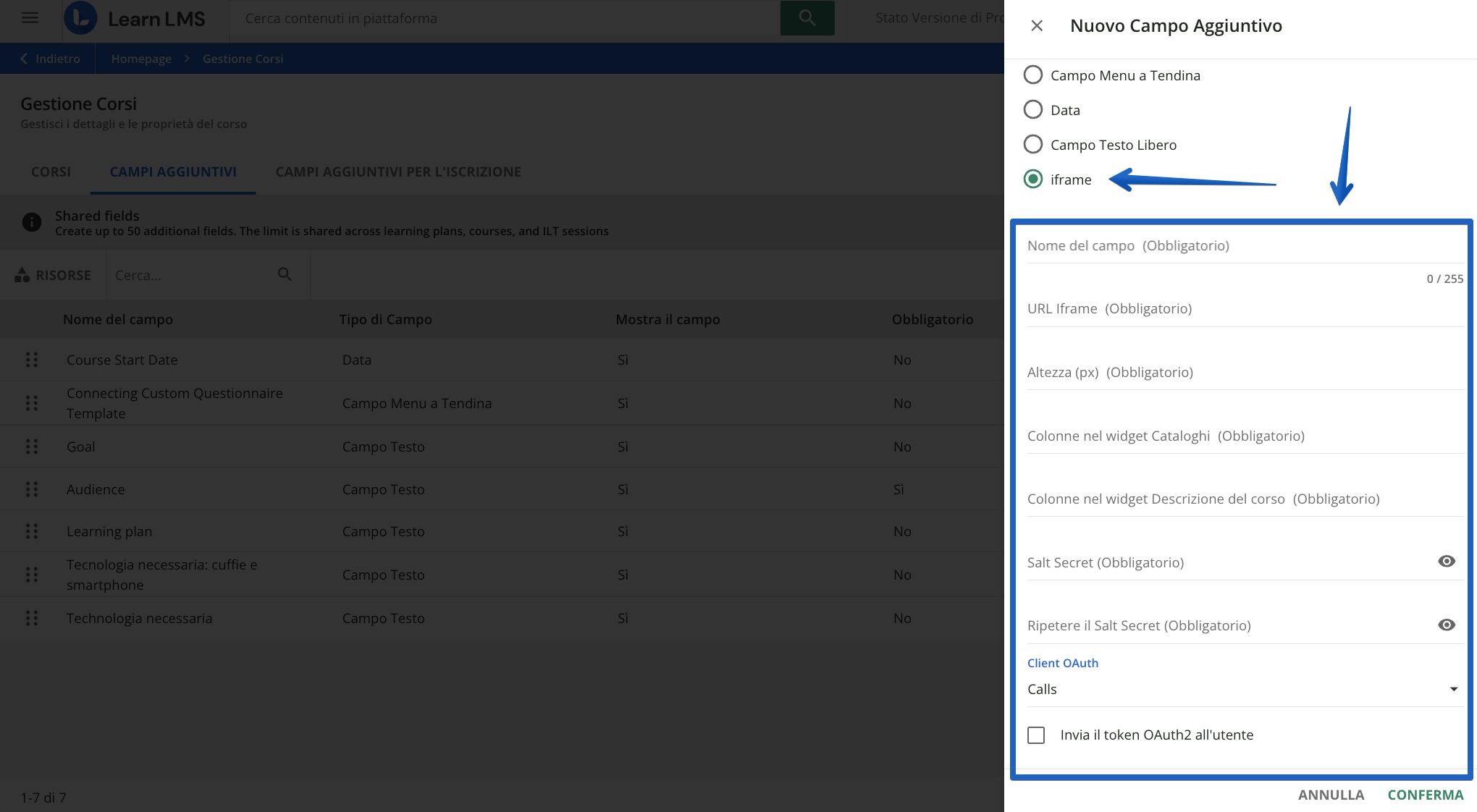Image resolution: width=1477 pixels, height=812 pixels.
Task: Click the magnifier in the fields search box
Action: [285, 274]
